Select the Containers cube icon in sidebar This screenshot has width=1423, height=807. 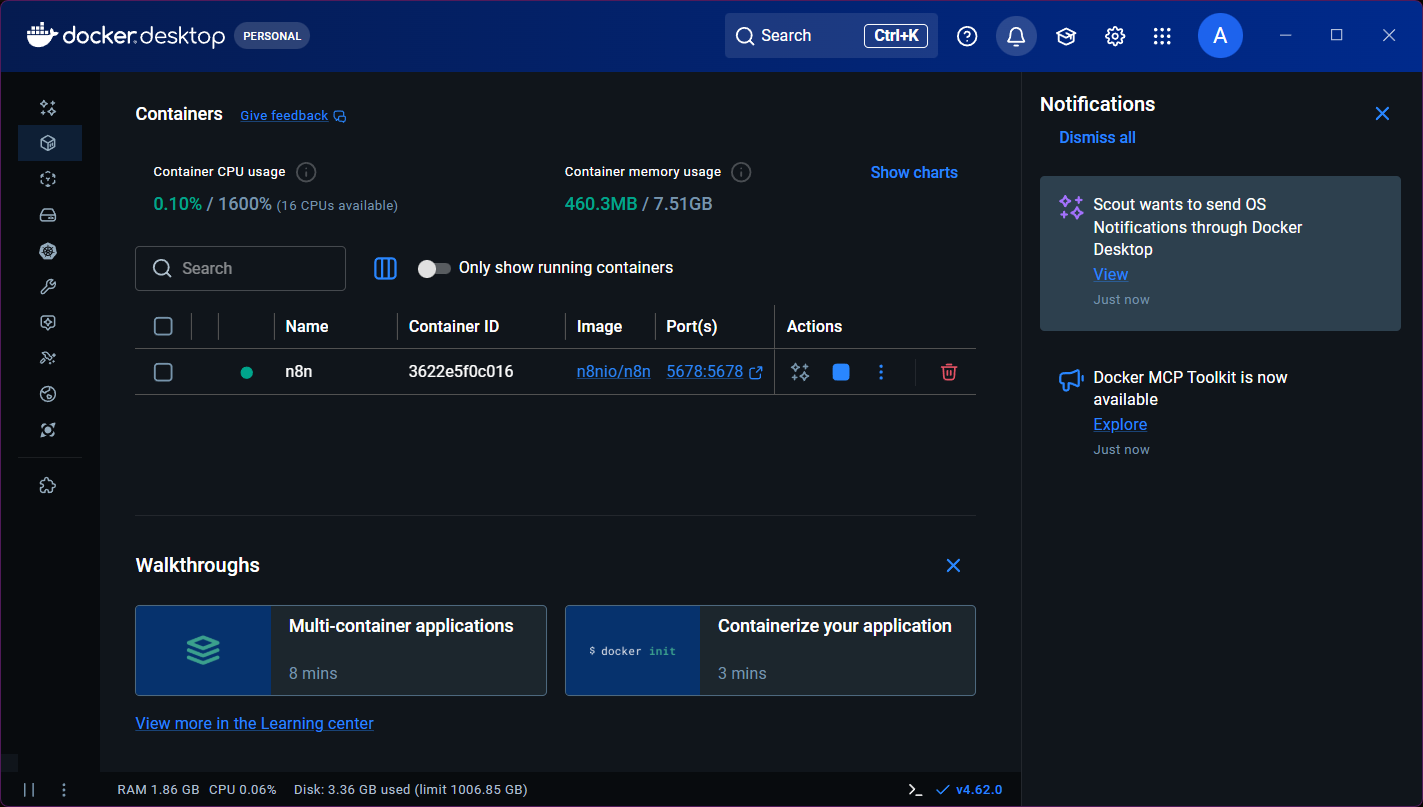(x=48, y=143)
